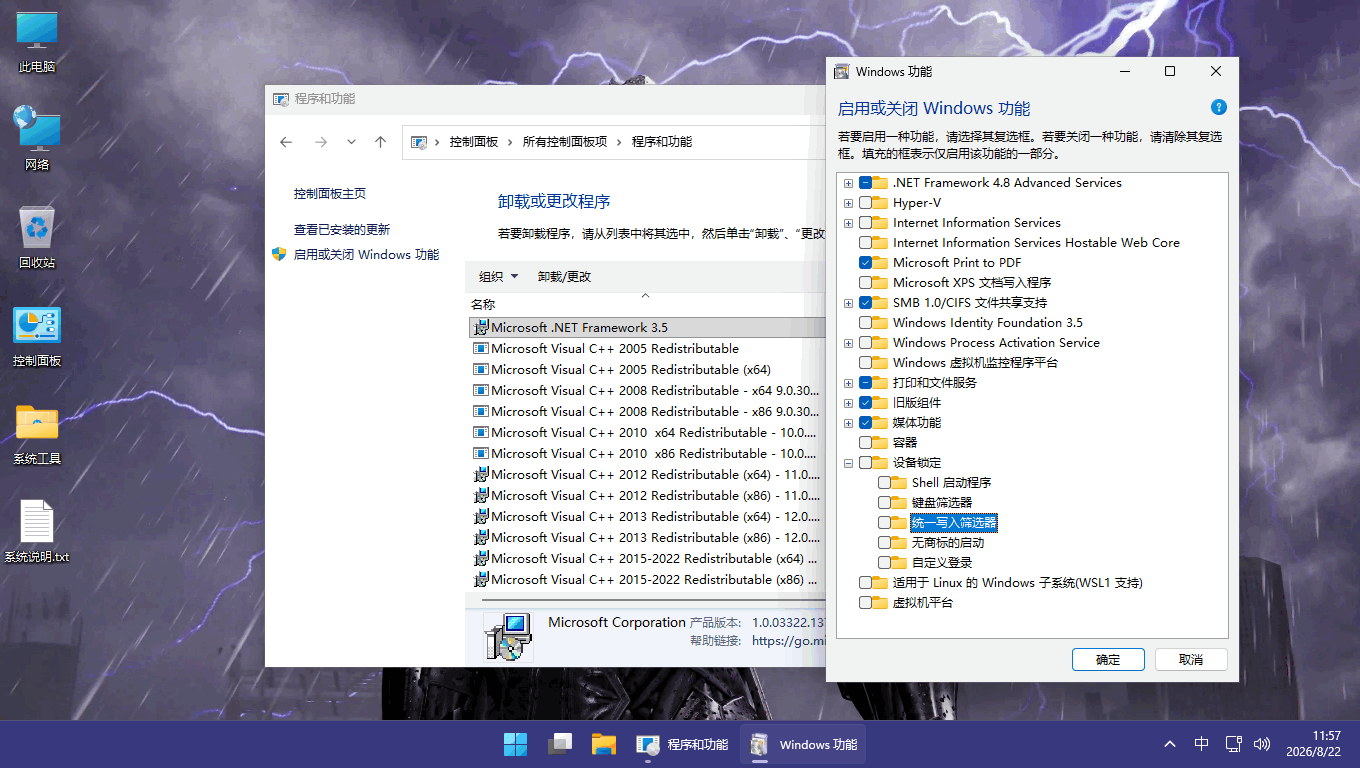Viewport: 1360px width, 768px height.
Task: Expand the 打印和文件服务 node
Action: 848,383
